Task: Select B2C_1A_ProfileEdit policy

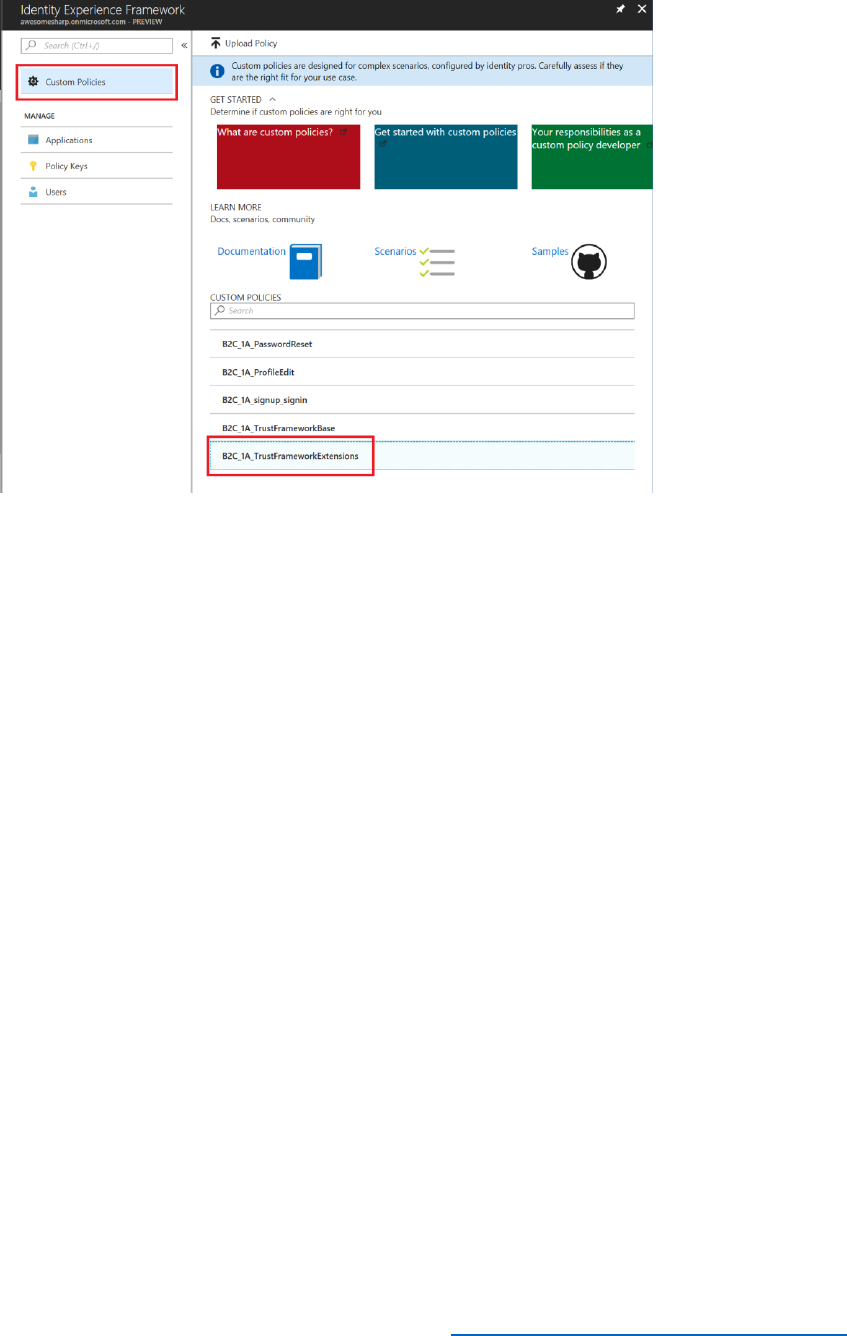Action: [422, 372]
